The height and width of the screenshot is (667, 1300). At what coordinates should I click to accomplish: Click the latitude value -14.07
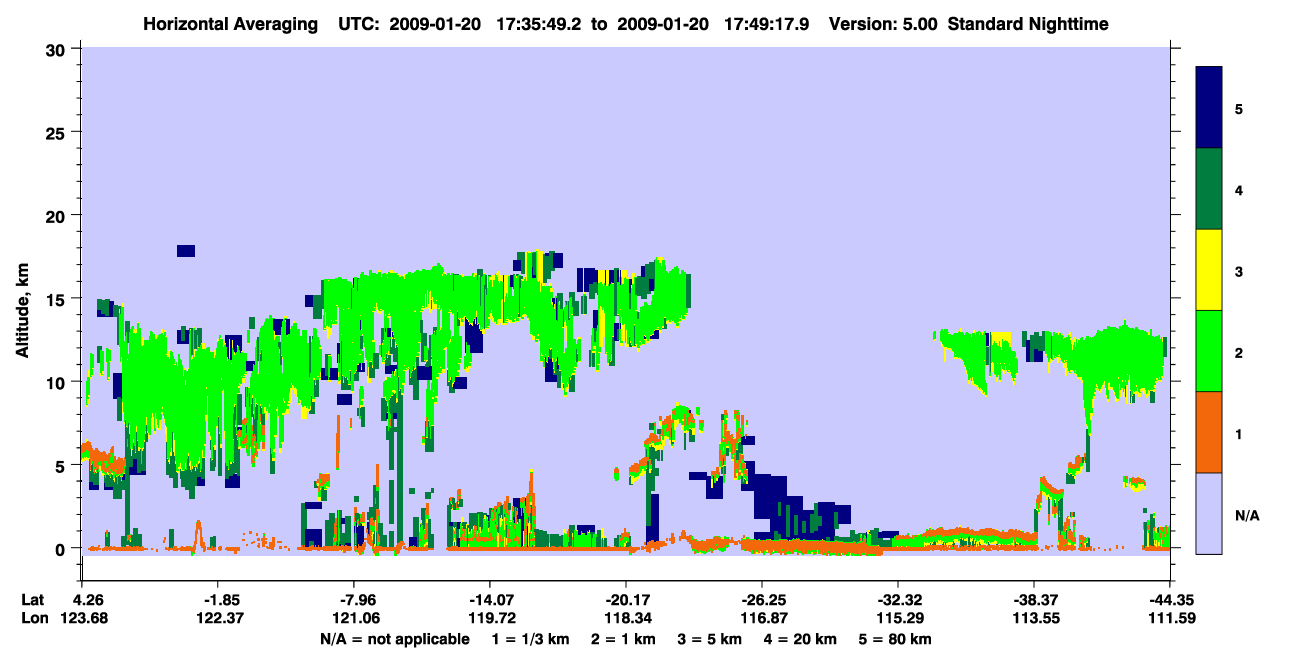click(x=489, y=600)
